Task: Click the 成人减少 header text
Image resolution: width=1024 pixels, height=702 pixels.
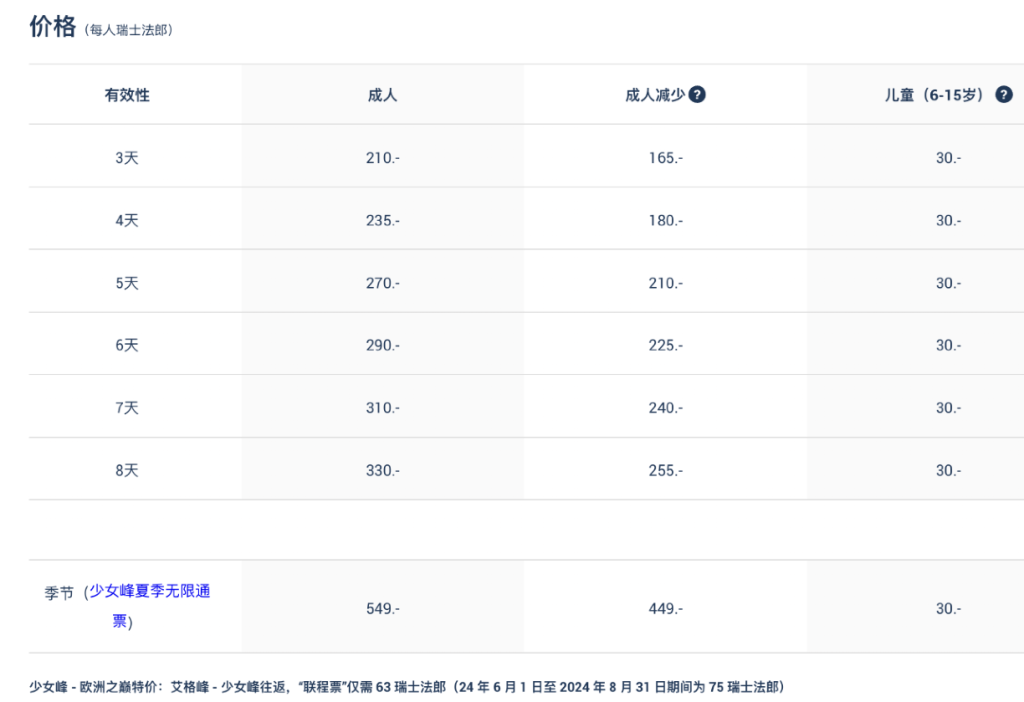Action: click(x=655, y=95)
